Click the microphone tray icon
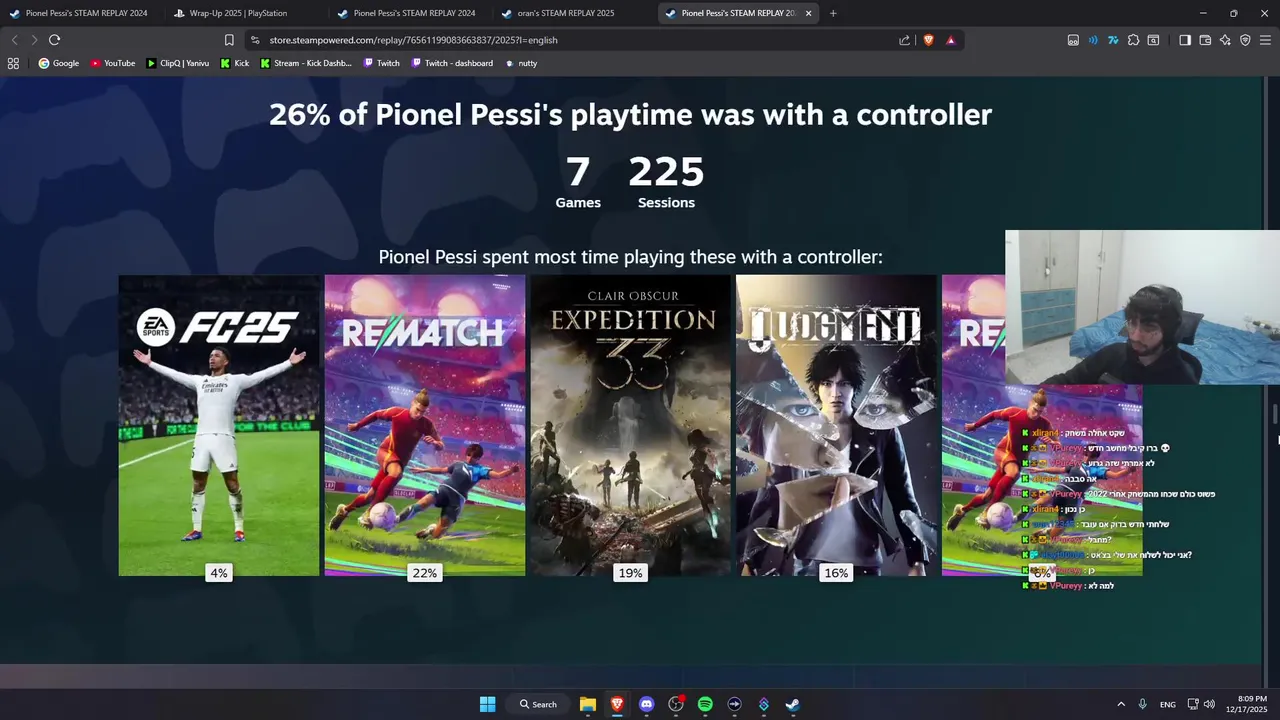The width and height of the screenshot is (1280, 720). [1142, 704]
